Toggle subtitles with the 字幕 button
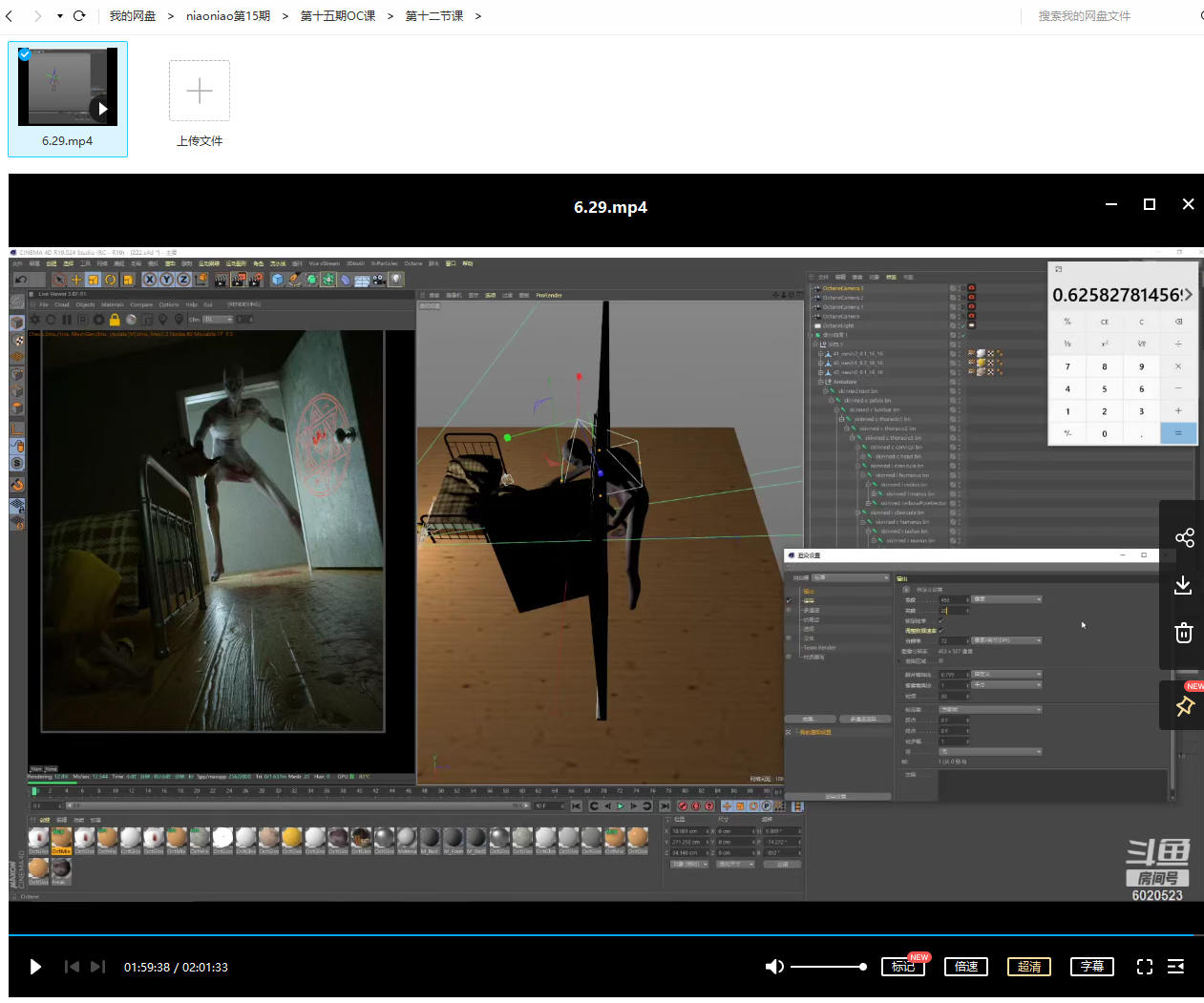The width and height of the screenshot is (1204, 1003). pos(1092,967)
